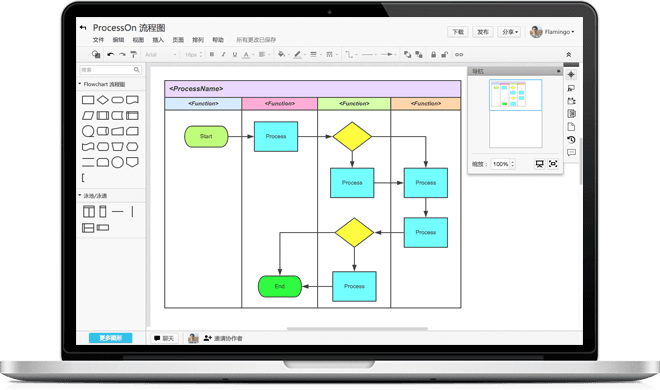This screenshot has height=390, width=660.
Task: Open the 帮助 menu
Action: click(x=218, y=40)
